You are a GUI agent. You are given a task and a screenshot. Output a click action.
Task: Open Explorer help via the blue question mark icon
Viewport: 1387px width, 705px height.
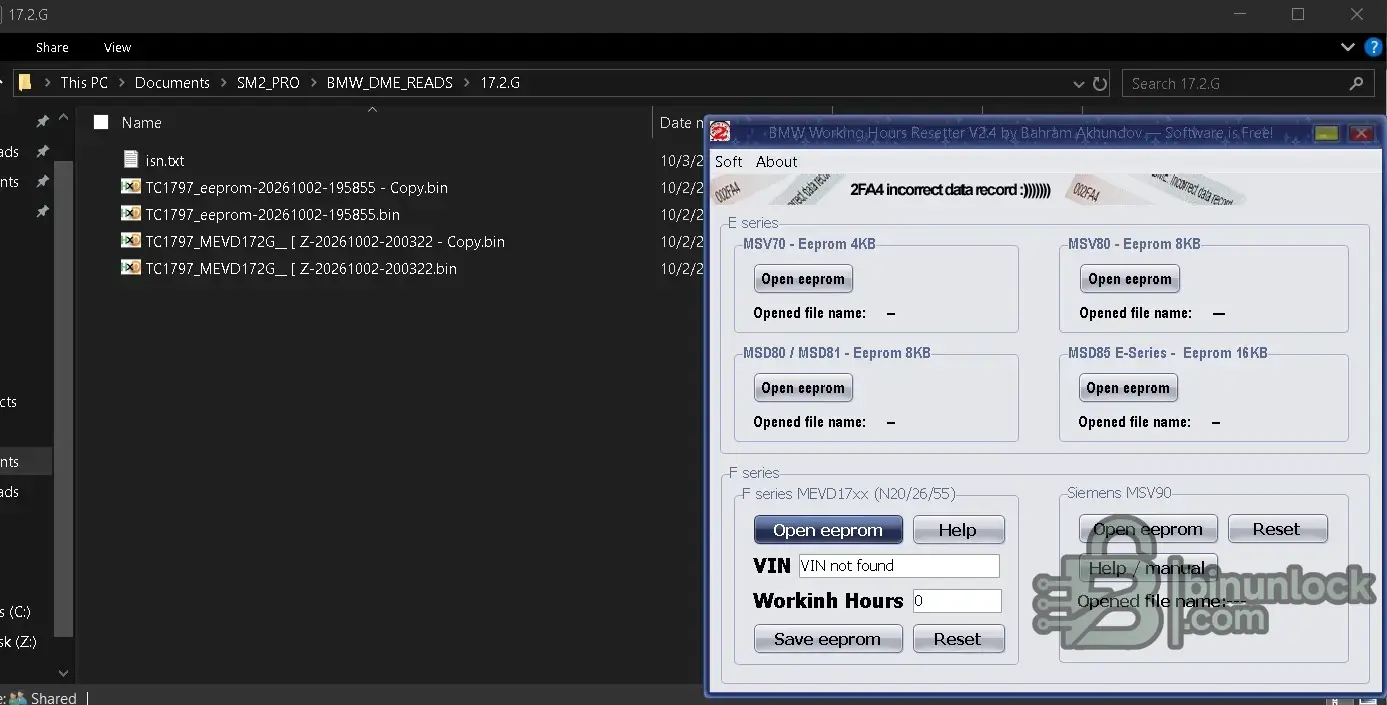coord(1374,47)
